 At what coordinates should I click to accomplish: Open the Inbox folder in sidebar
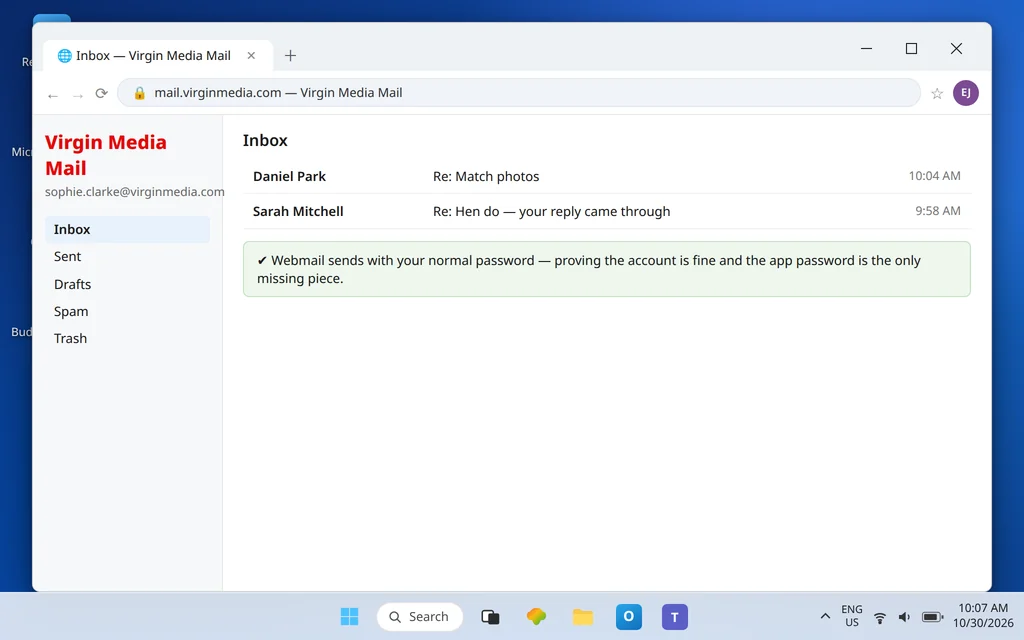tap(127, 229)
